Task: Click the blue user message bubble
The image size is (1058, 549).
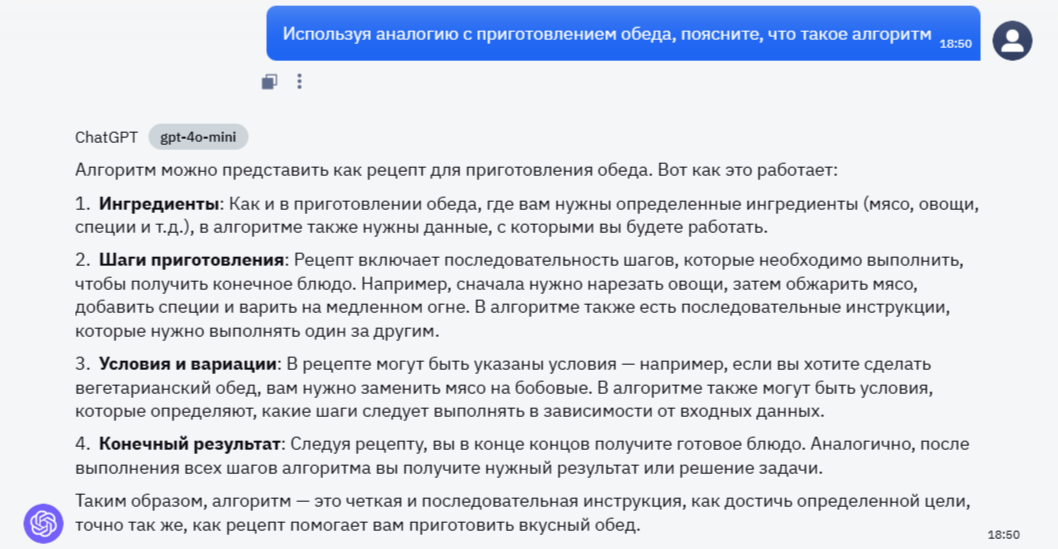Action: 623,34
